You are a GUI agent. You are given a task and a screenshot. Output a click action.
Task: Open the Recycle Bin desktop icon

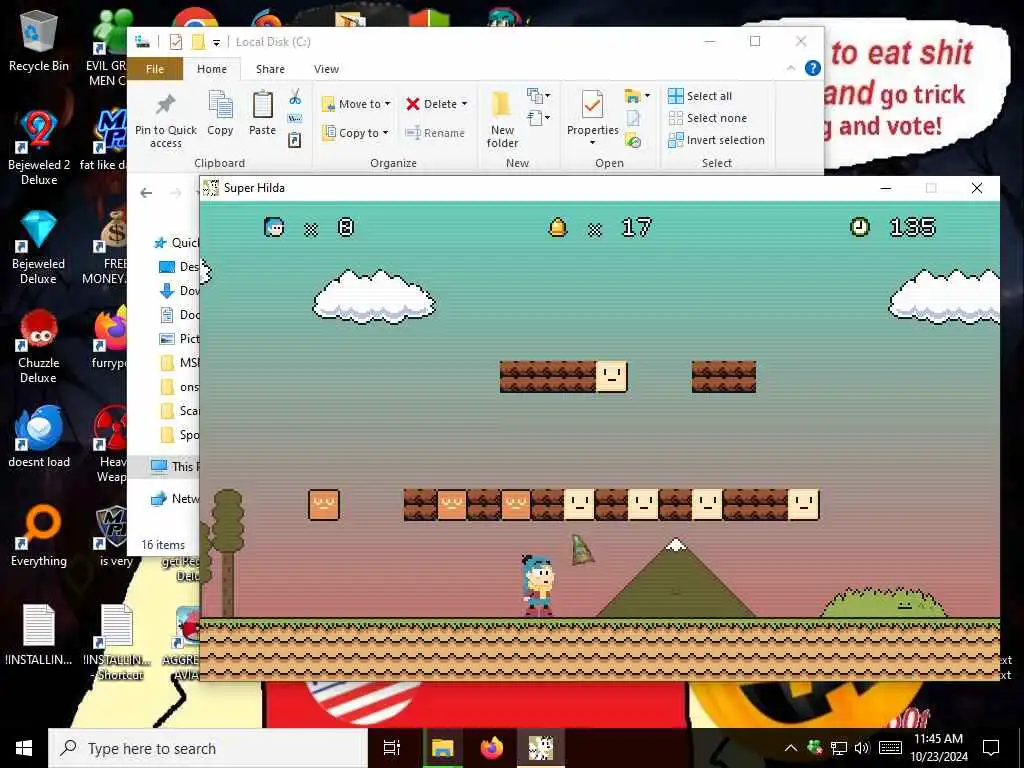pyautogui.click(x=39, y=41)
